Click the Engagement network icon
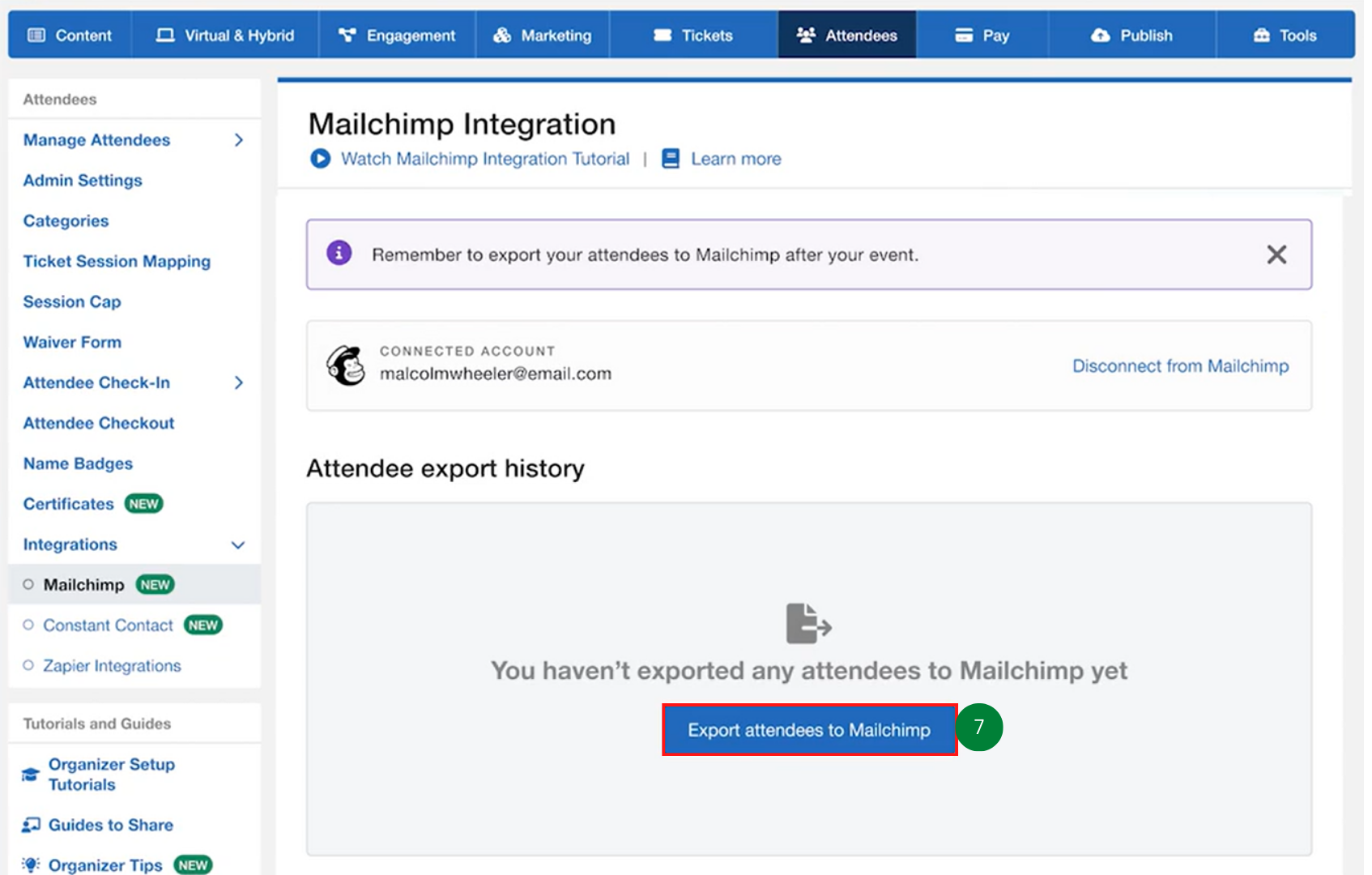1372x875 pixels. click(347, 35)
